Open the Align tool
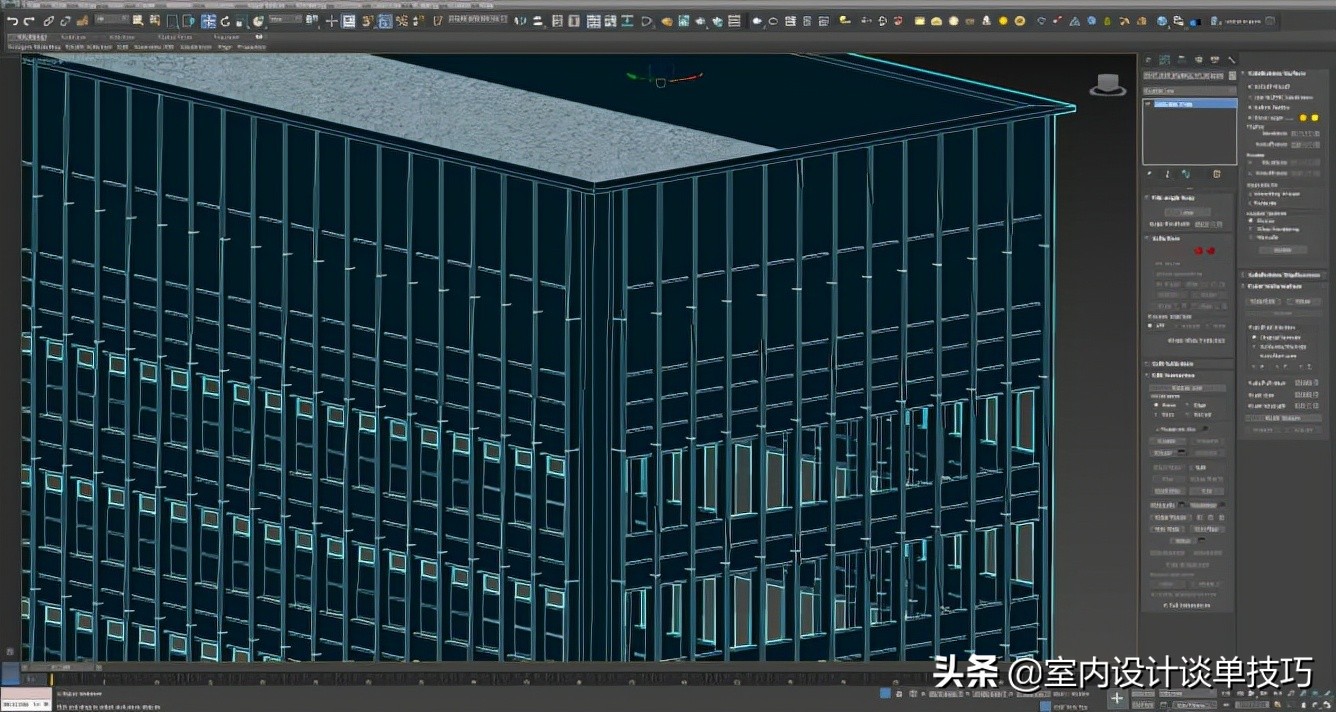 point(537,21)
